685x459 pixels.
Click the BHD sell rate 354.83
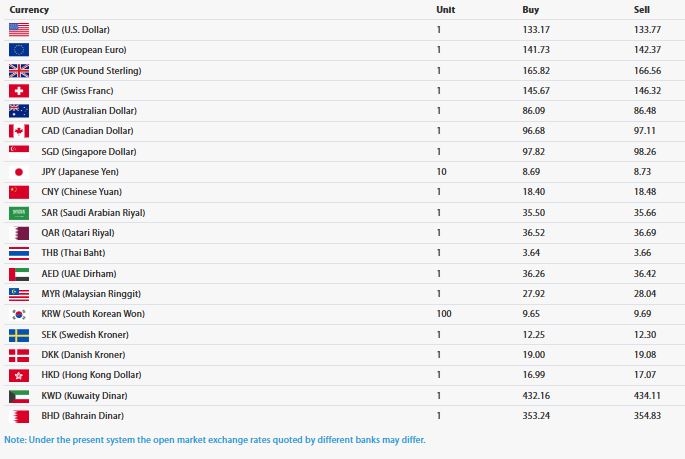[x=647, y=416]
